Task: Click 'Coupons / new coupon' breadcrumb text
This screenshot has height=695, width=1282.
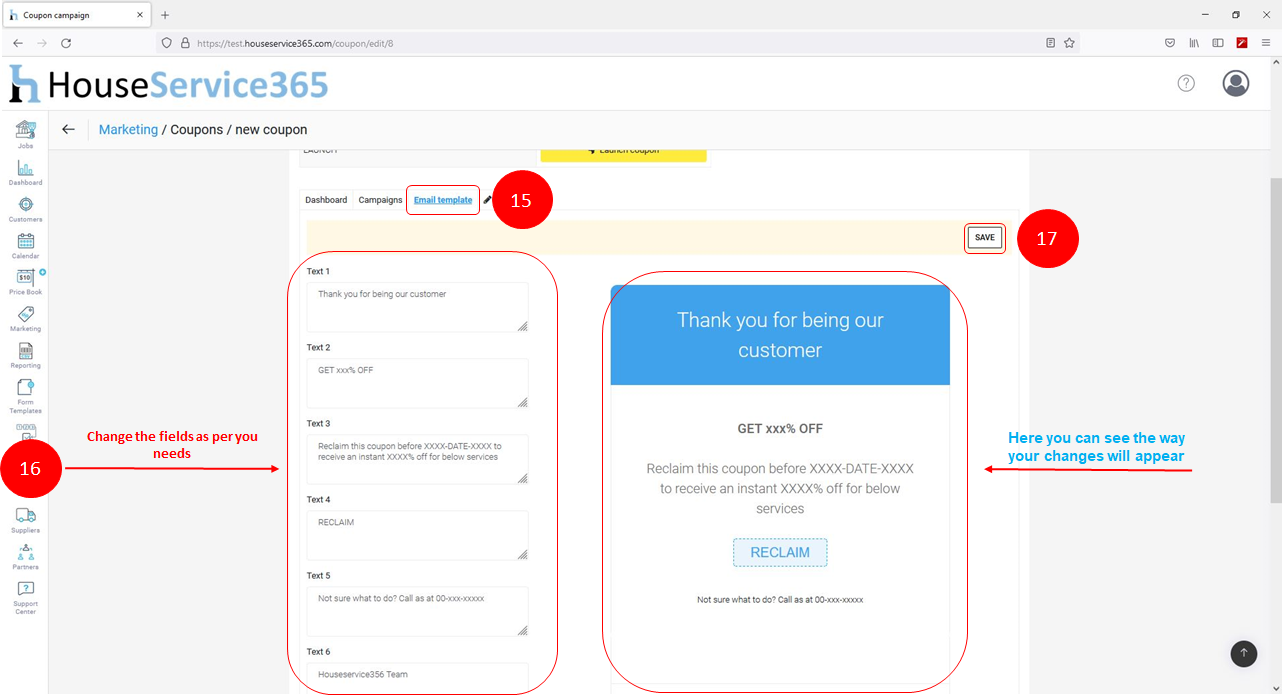Action: (239, 130)
